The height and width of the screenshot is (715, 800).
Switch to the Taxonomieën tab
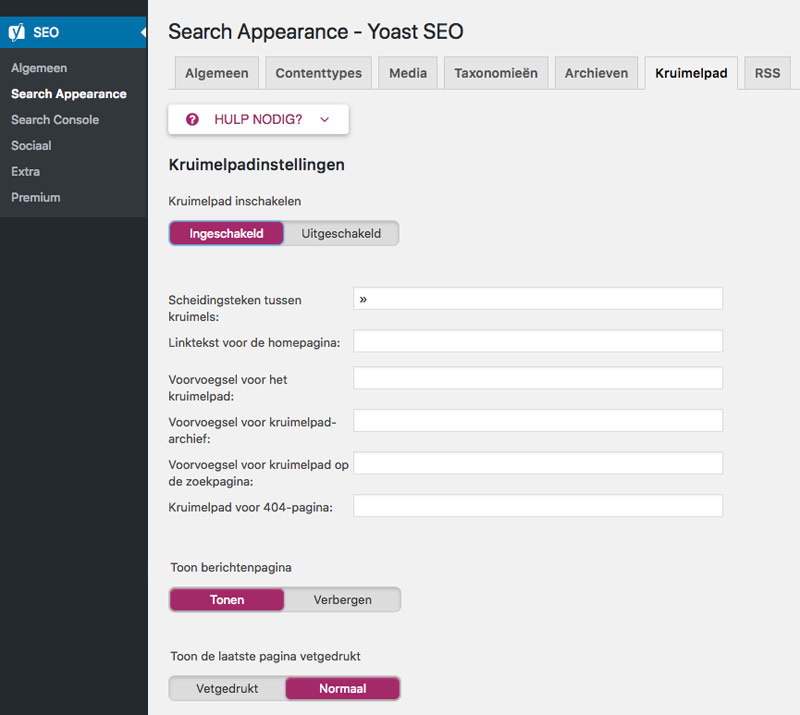(496, 73)
